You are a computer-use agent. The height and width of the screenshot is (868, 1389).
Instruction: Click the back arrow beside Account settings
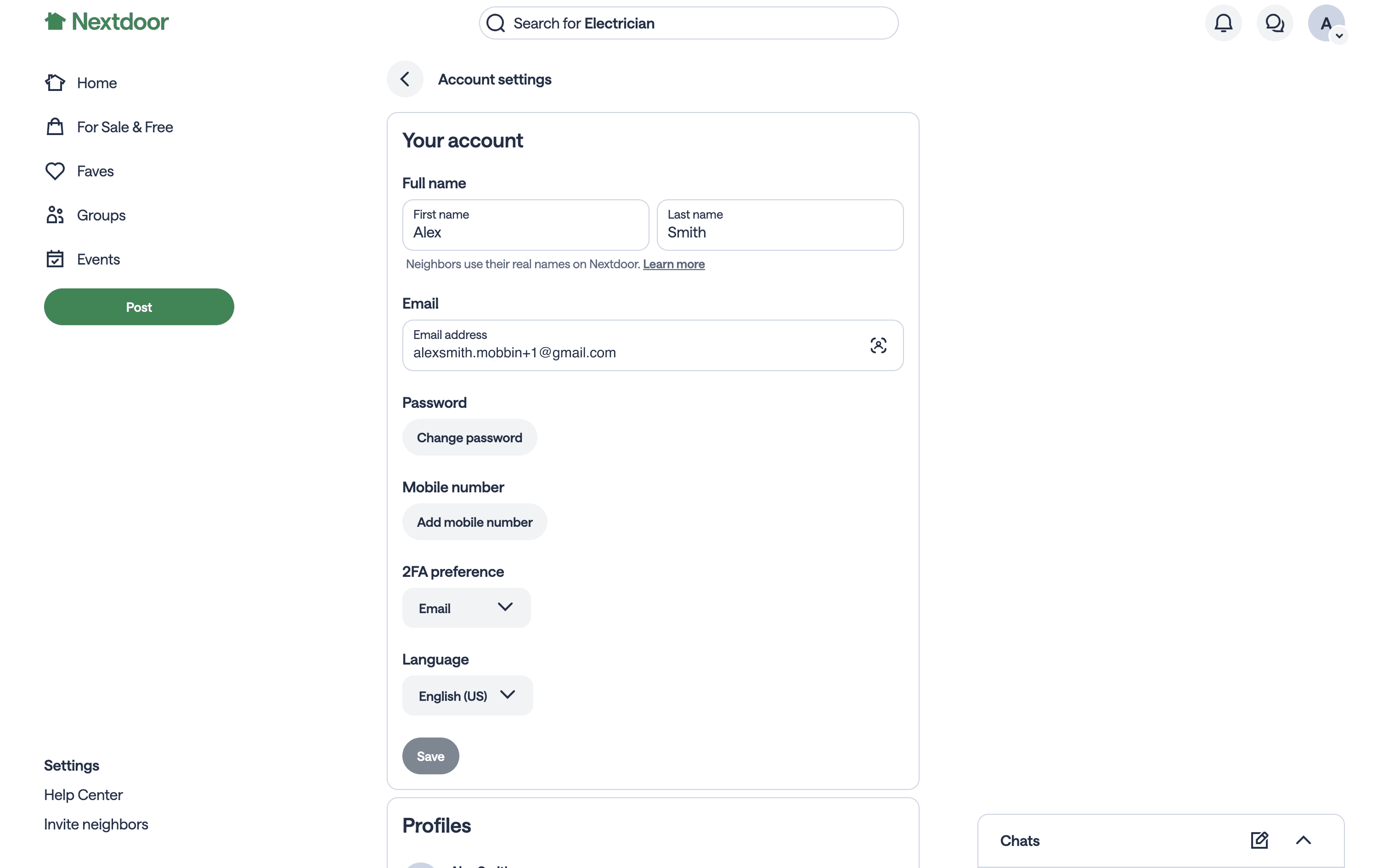click(x=405, y=79)
